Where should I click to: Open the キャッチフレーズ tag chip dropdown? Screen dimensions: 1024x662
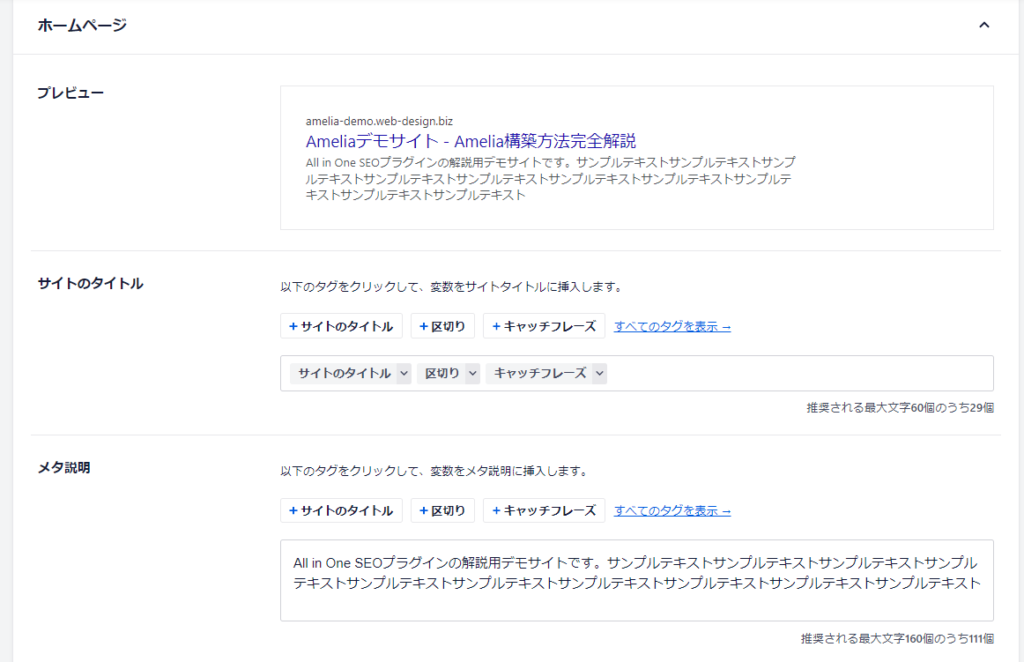[x=598, y=373]
